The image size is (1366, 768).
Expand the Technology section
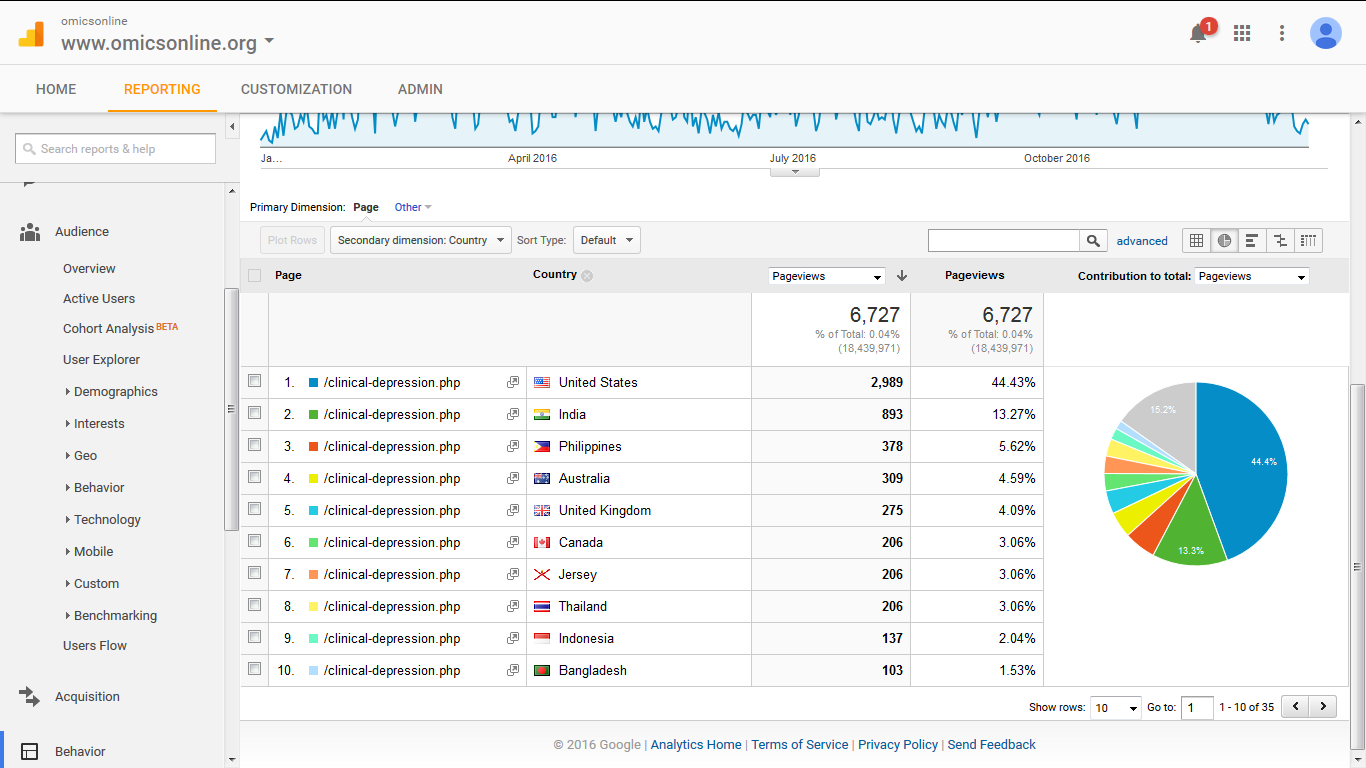click(x=103, y=520)
